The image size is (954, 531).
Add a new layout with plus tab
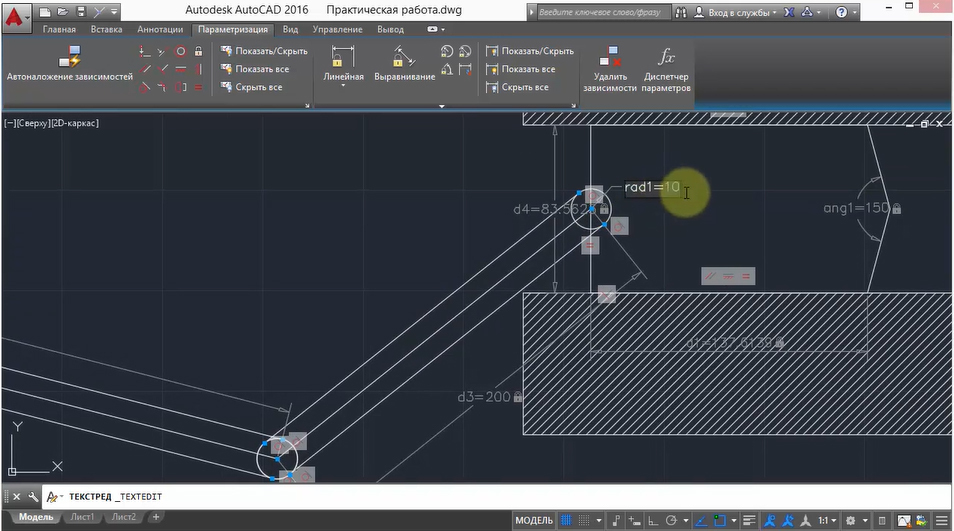click(156, 517)
